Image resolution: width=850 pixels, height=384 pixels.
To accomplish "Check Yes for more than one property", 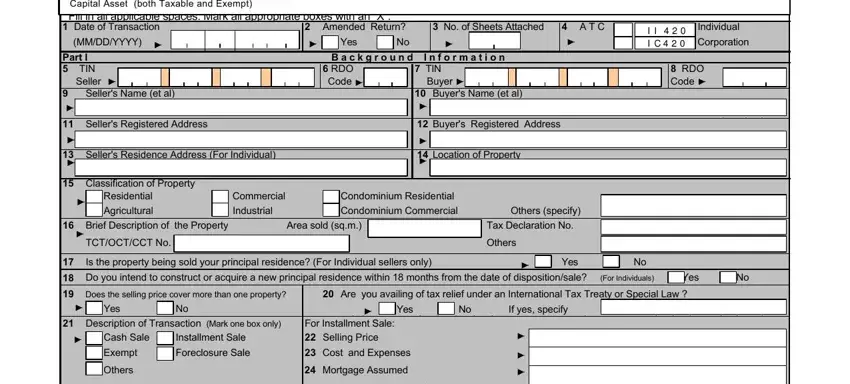I will [94, 308].
